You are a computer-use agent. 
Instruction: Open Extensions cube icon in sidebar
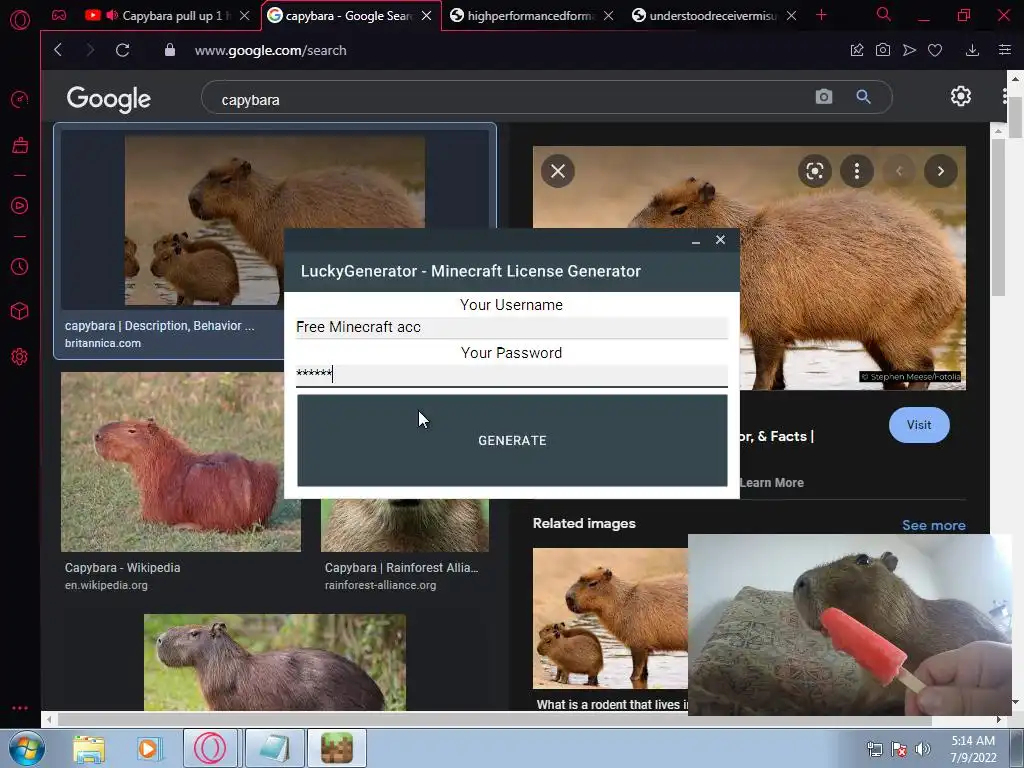(20, 312)
